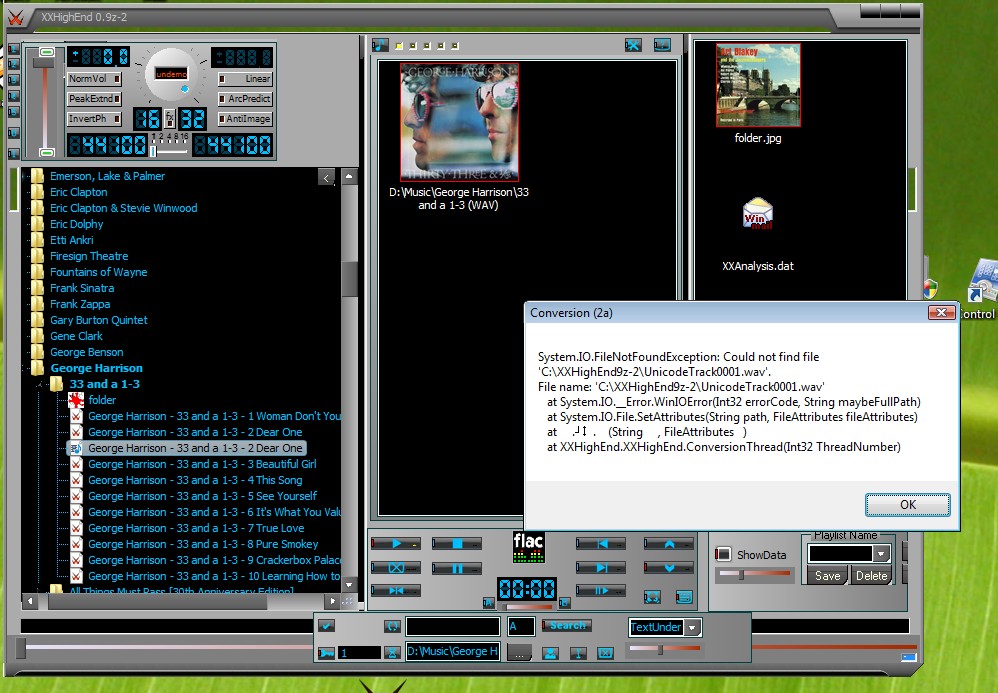
Task: Select track 7 True Love
Action: 196,528
